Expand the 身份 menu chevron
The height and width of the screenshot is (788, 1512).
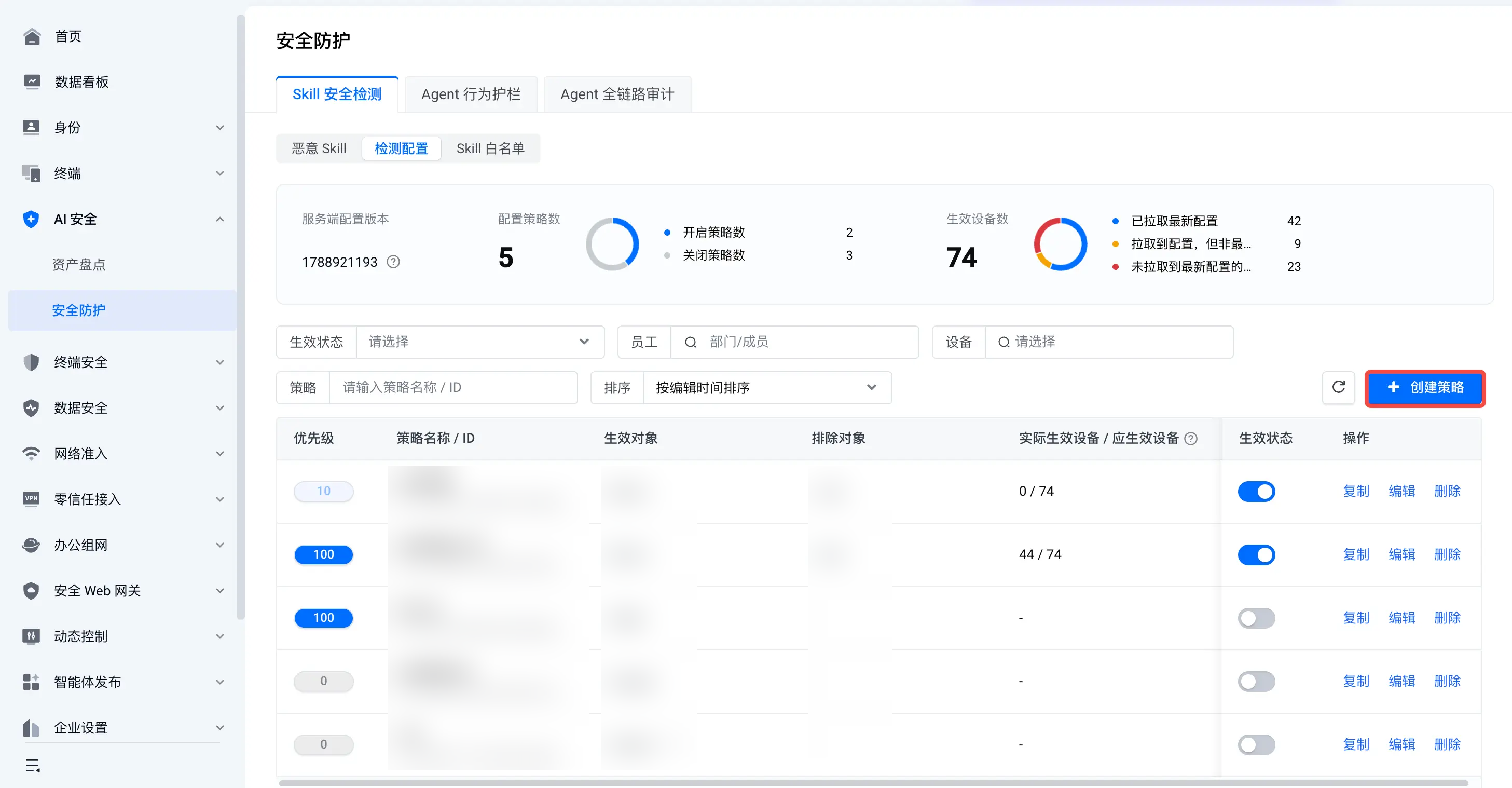point(220,127)
